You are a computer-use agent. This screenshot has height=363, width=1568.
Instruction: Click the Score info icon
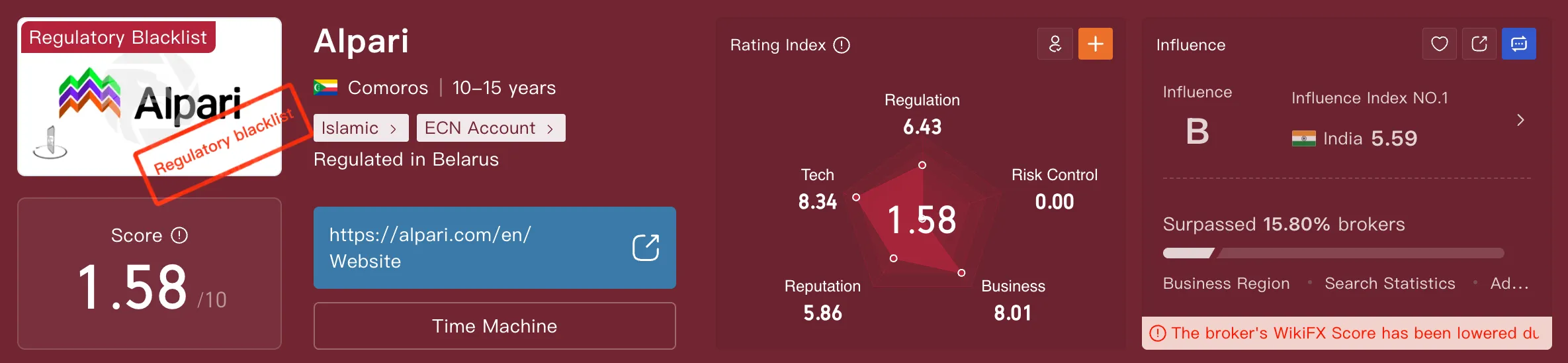tap(179, 235)
